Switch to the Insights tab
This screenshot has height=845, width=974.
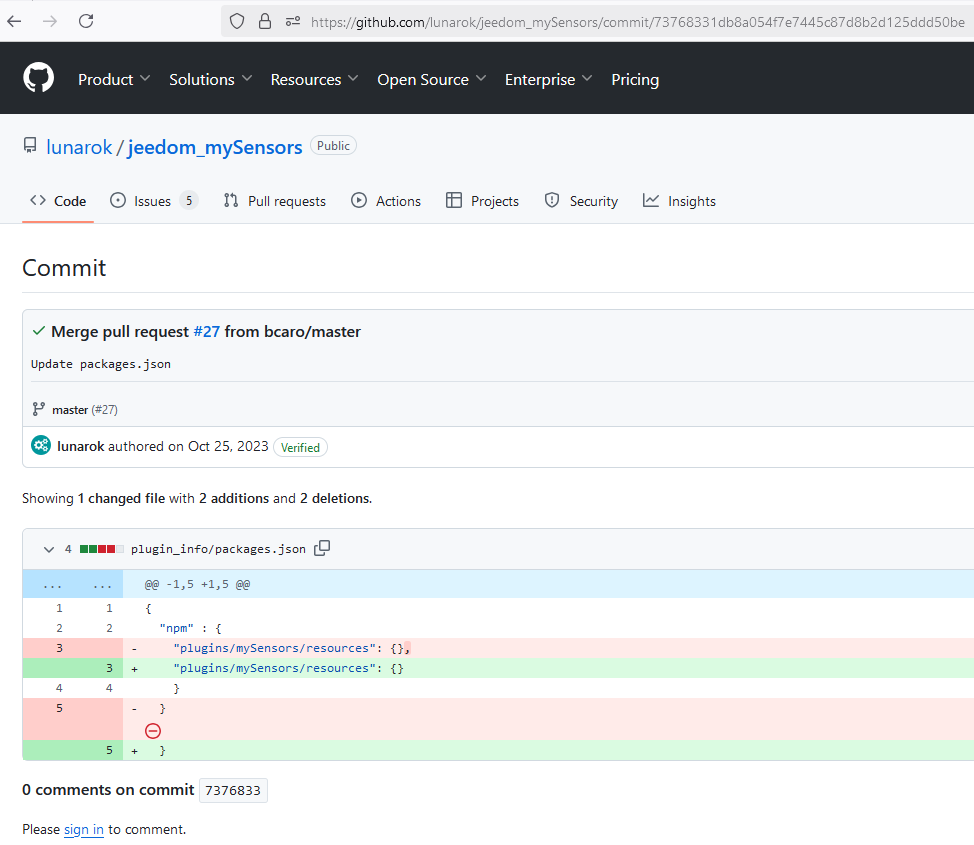click(x=679, y=201)
